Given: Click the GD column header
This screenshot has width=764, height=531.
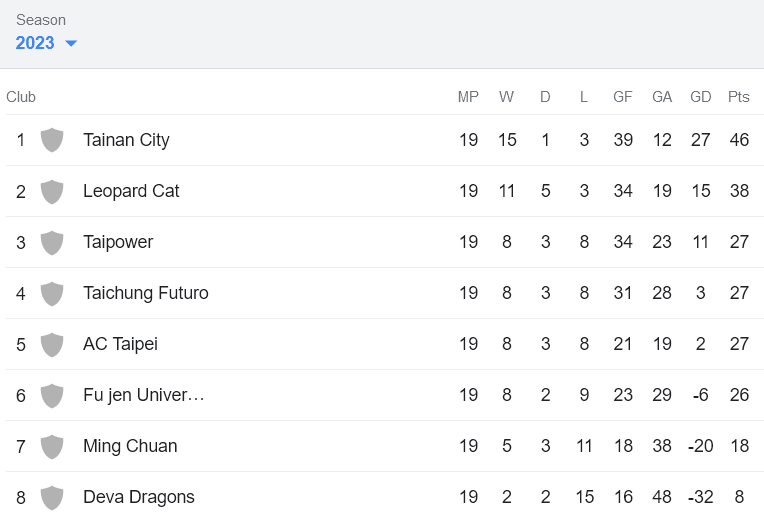Looking at the screenshot, I should 701,97.
